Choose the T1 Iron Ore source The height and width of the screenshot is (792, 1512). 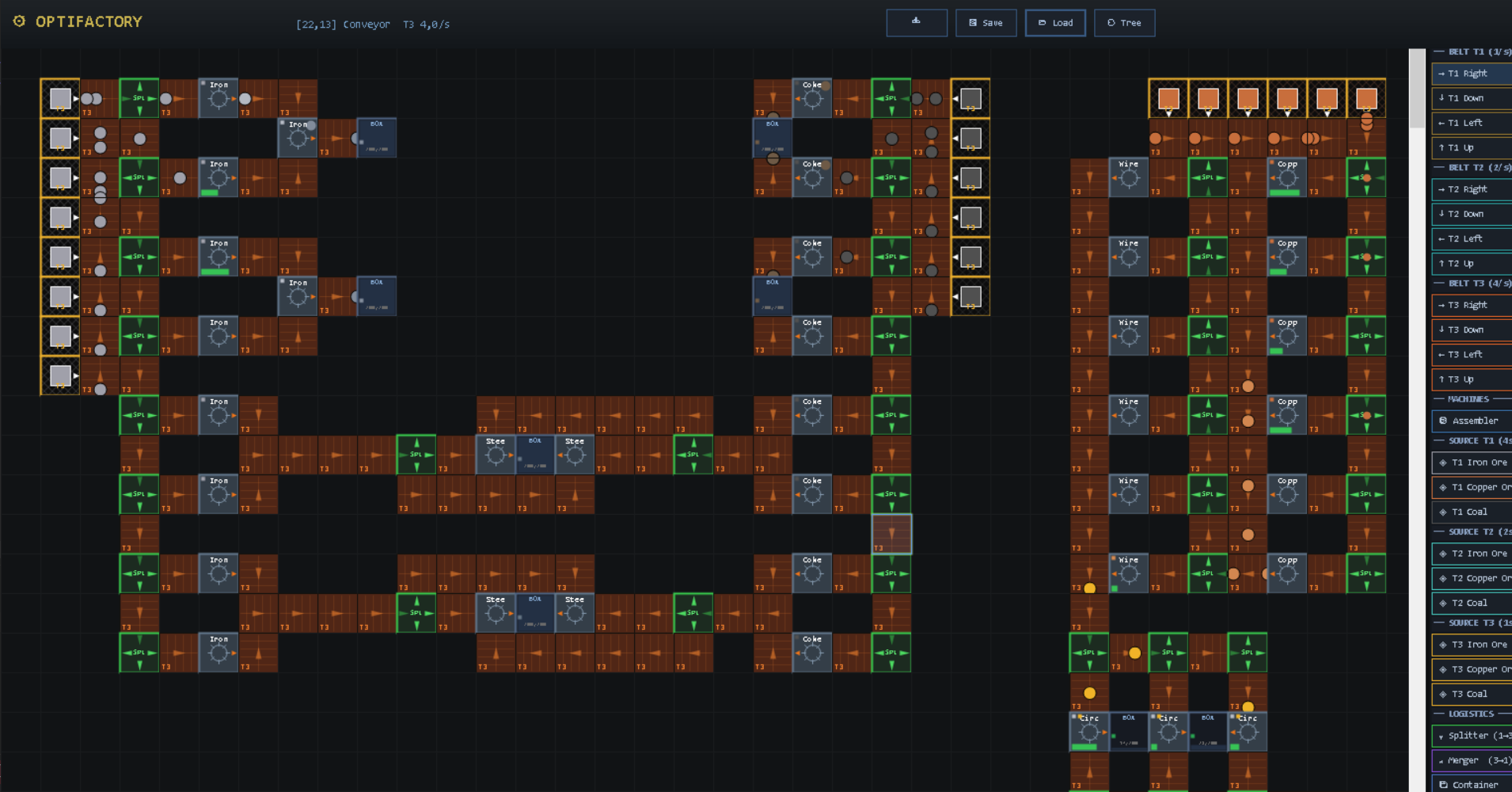[x=1472, y=463]
